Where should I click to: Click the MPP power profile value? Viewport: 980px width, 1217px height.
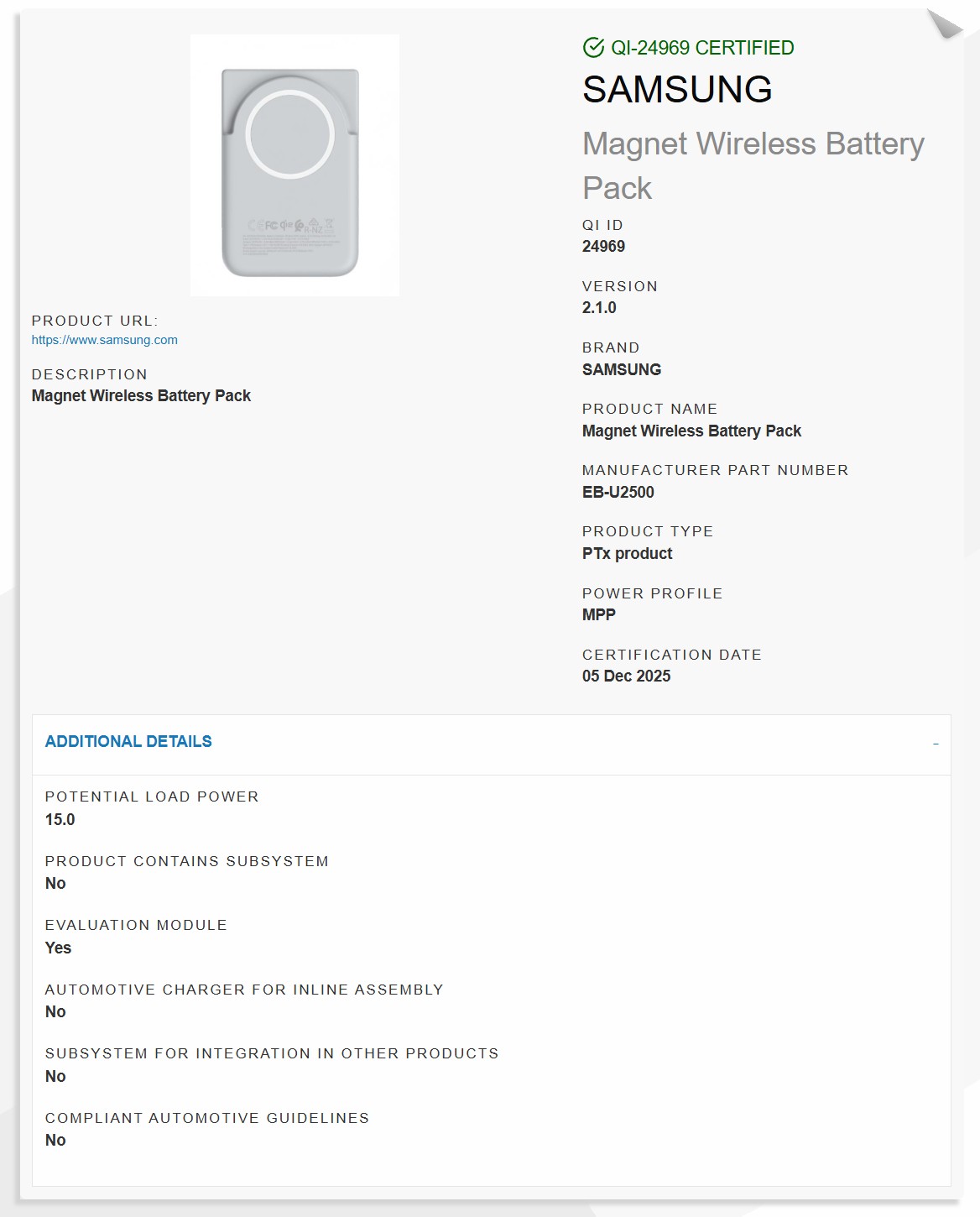(599, 615)
